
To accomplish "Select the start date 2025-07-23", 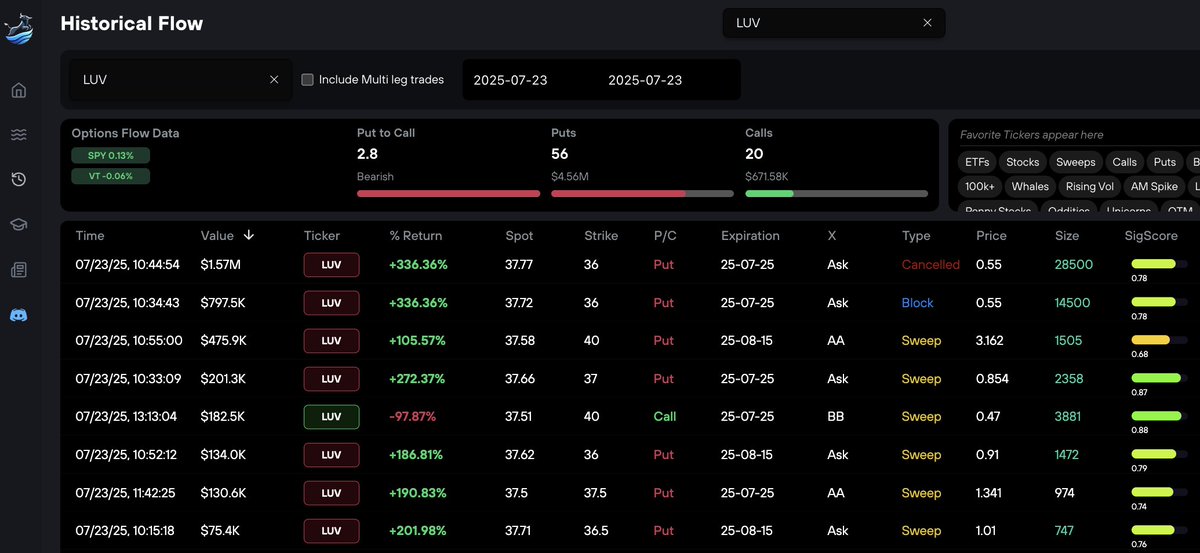I will click(x=510, y=80).
